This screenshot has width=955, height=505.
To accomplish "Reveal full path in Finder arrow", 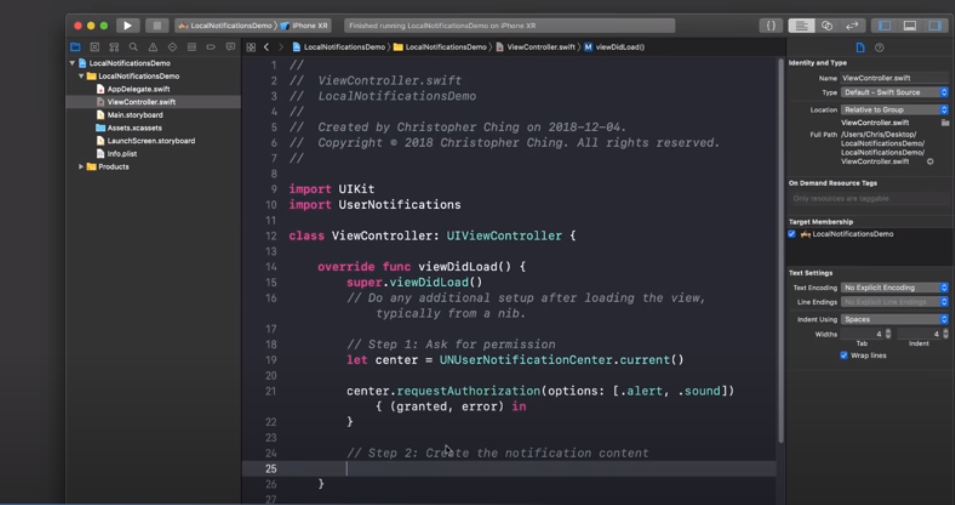I will tap(930, 161).
